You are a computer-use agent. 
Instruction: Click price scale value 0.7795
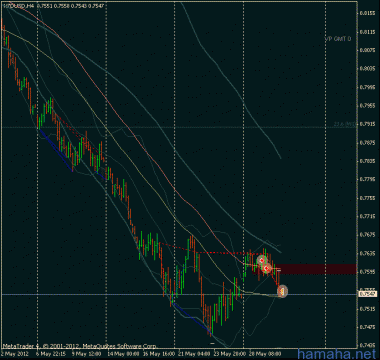(368, 180)
